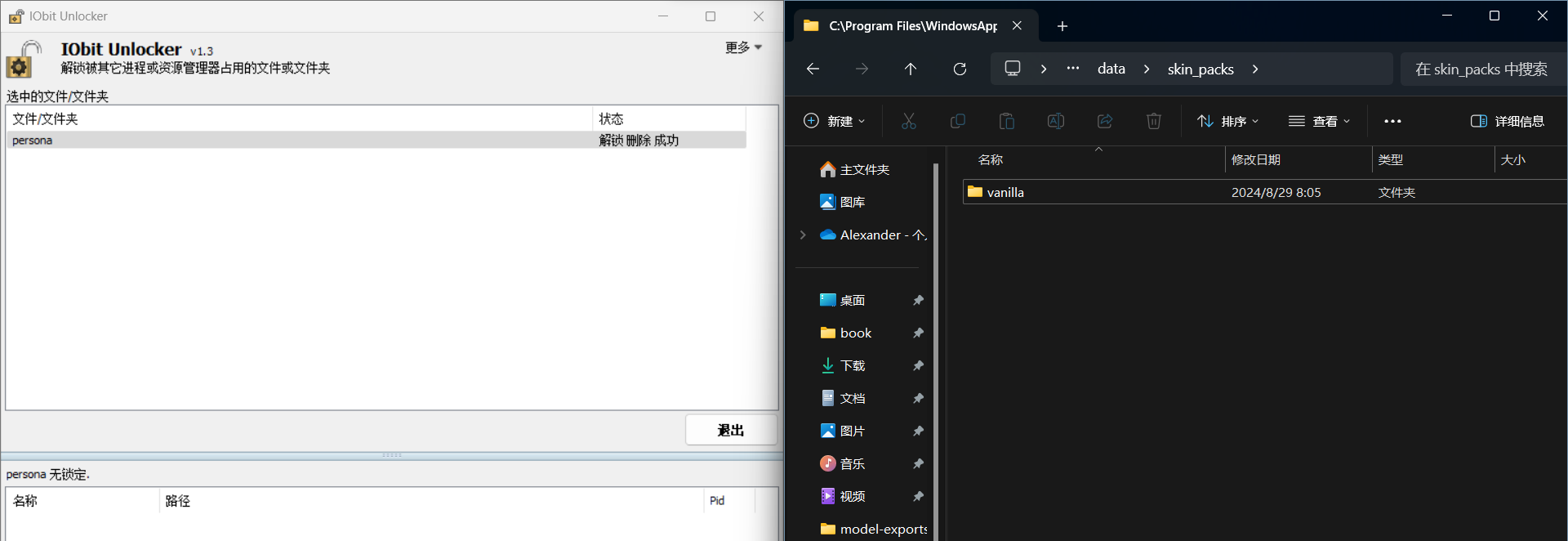Expand the chevron after the data breadcrumb

point(1147,69)
